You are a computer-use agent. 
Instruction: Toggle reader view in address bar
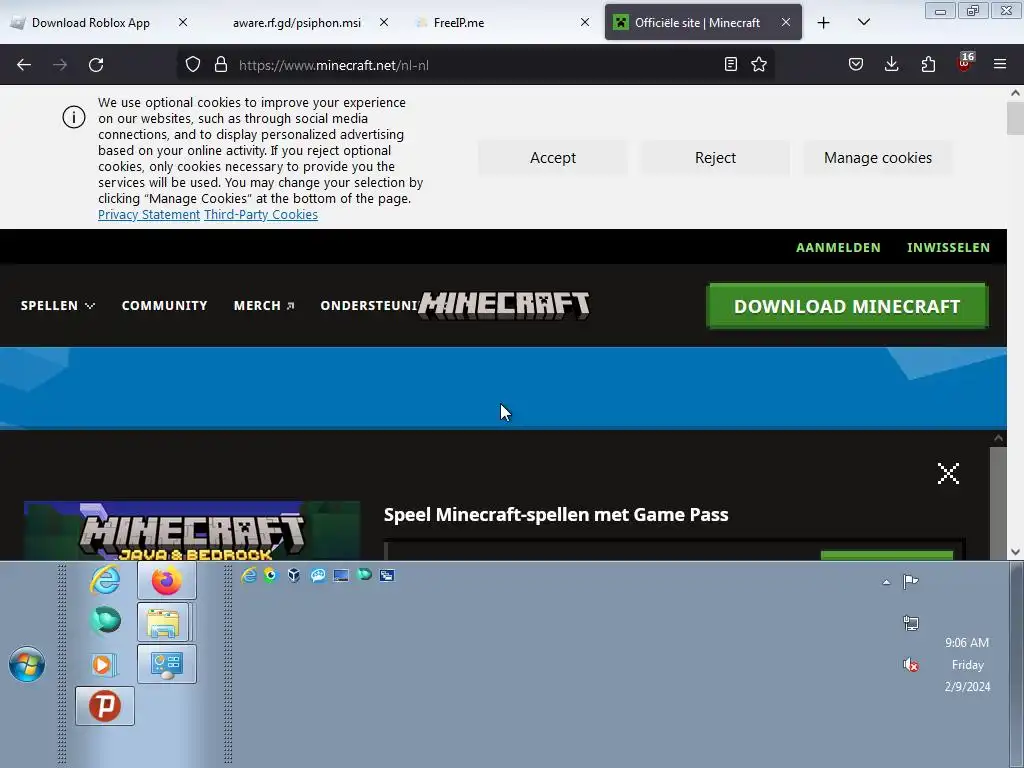(731, 64)
